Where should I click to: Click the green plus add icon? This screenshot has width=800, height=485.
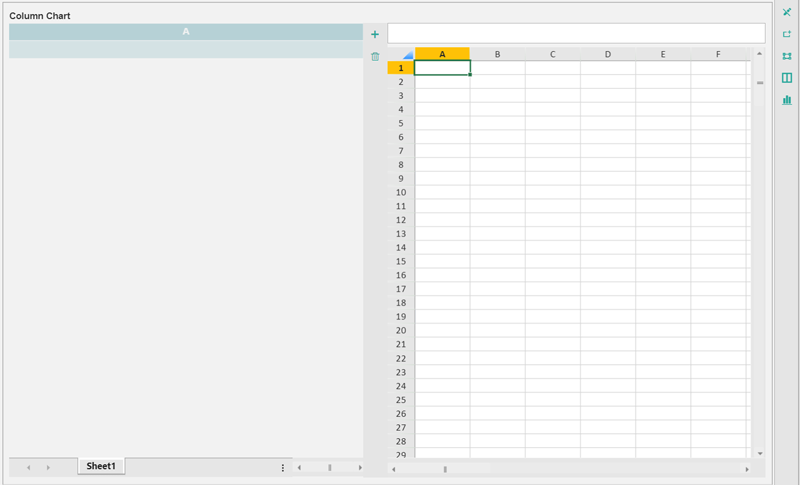[375, 34]
